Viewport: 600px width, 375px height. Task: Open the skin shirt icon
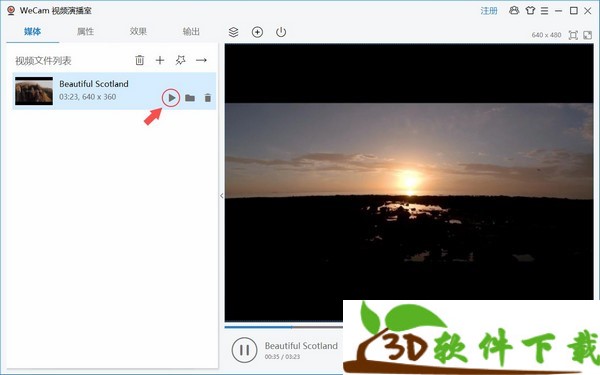[530, 11]
